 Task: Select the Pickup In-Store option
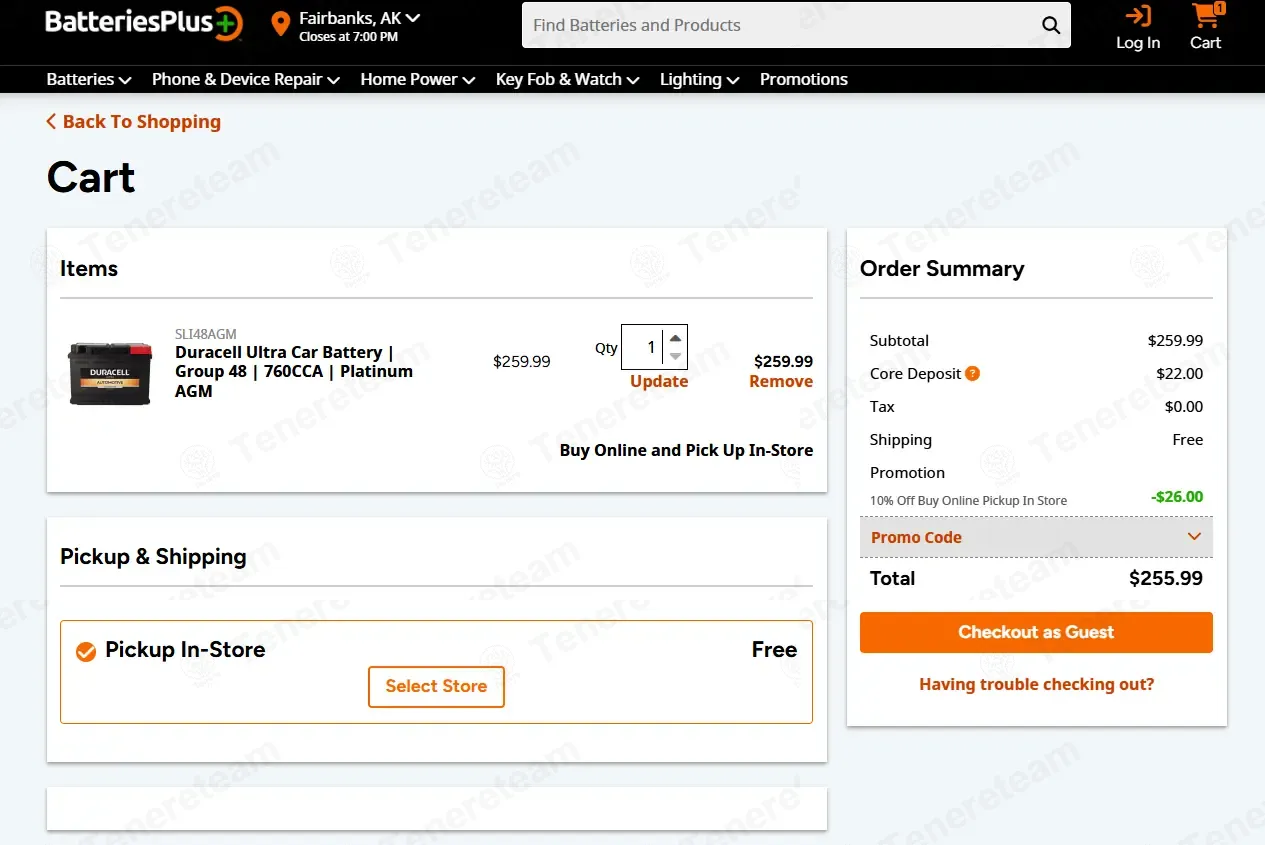[x=87, y=651]
